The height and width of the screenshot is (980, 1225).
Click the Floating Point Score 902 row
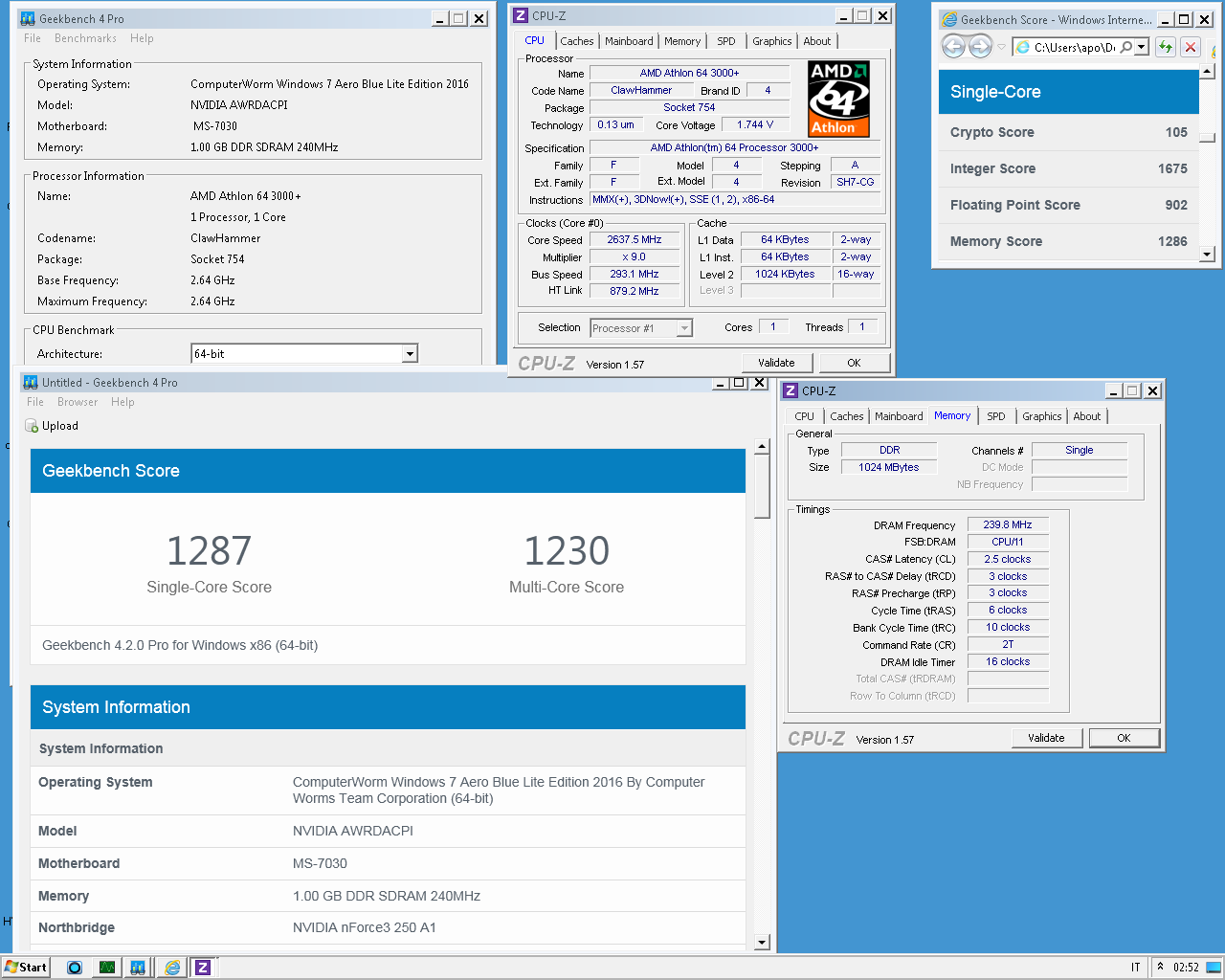[x=1069, y=205]
